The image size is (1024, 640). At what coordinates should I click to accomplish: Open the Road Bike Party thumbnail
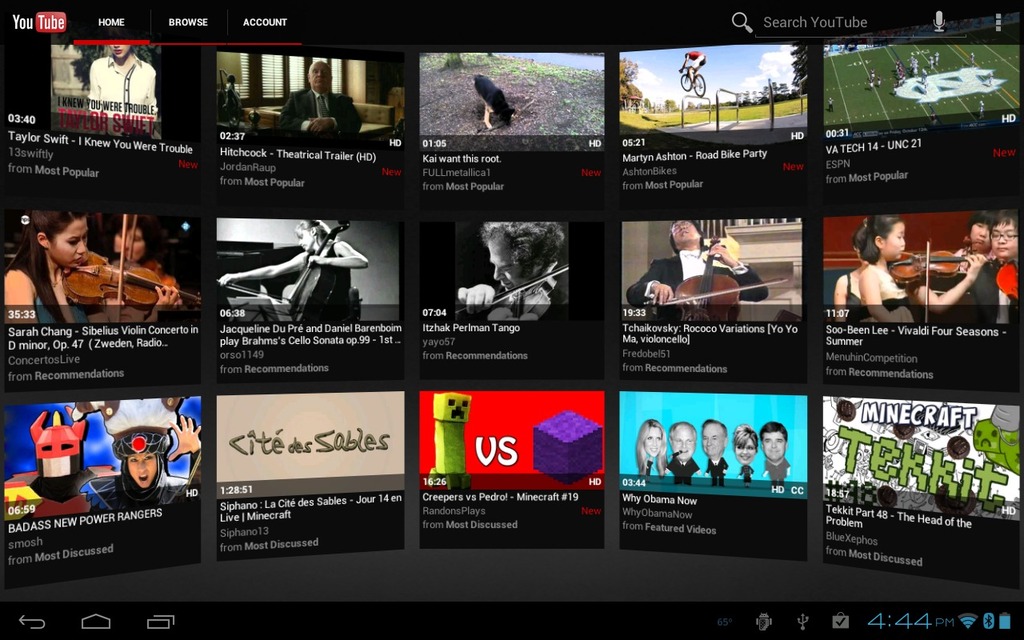pyautogui.click(x=713, y=96)
